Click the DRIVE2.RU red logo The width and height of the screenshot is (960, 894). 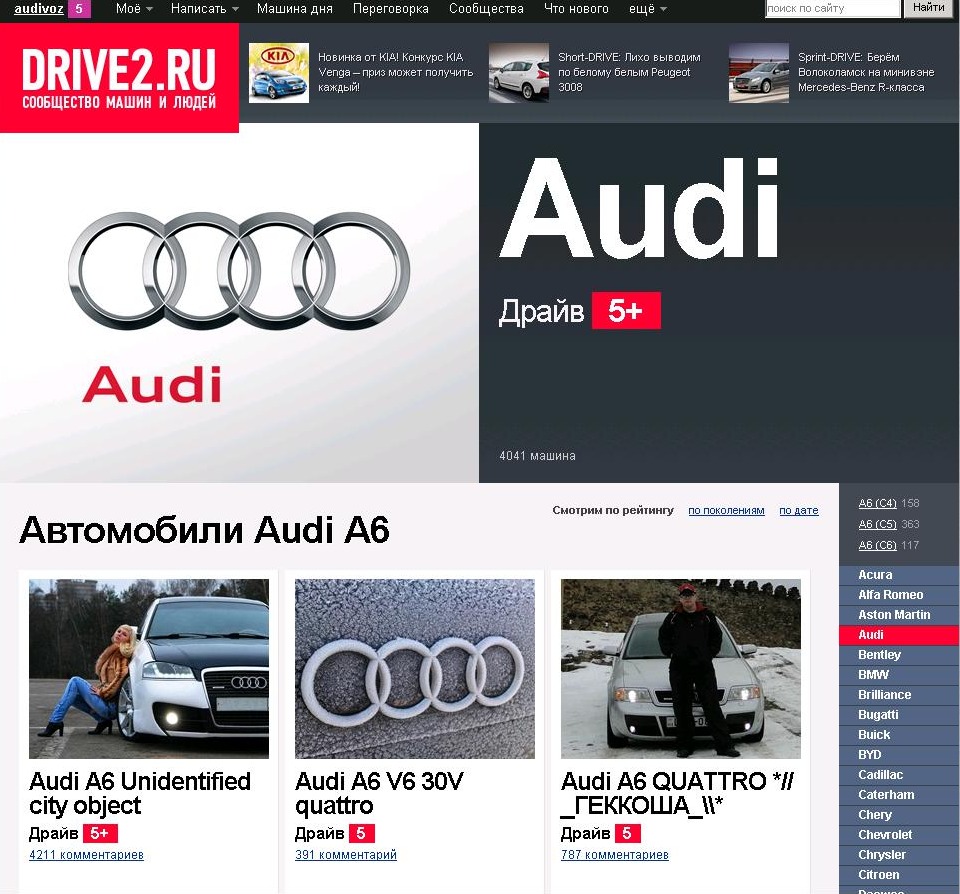(119, 78)
